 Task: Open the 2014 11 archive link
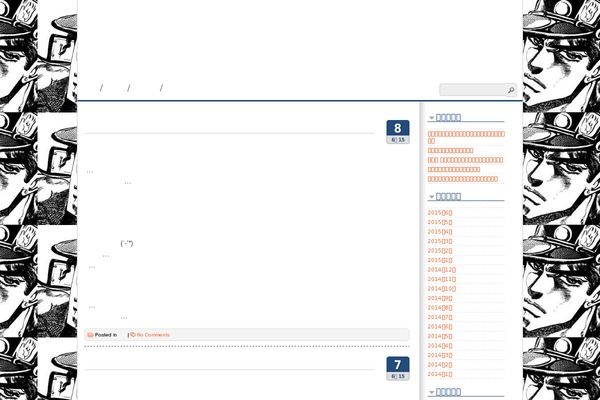coord(442,279)
